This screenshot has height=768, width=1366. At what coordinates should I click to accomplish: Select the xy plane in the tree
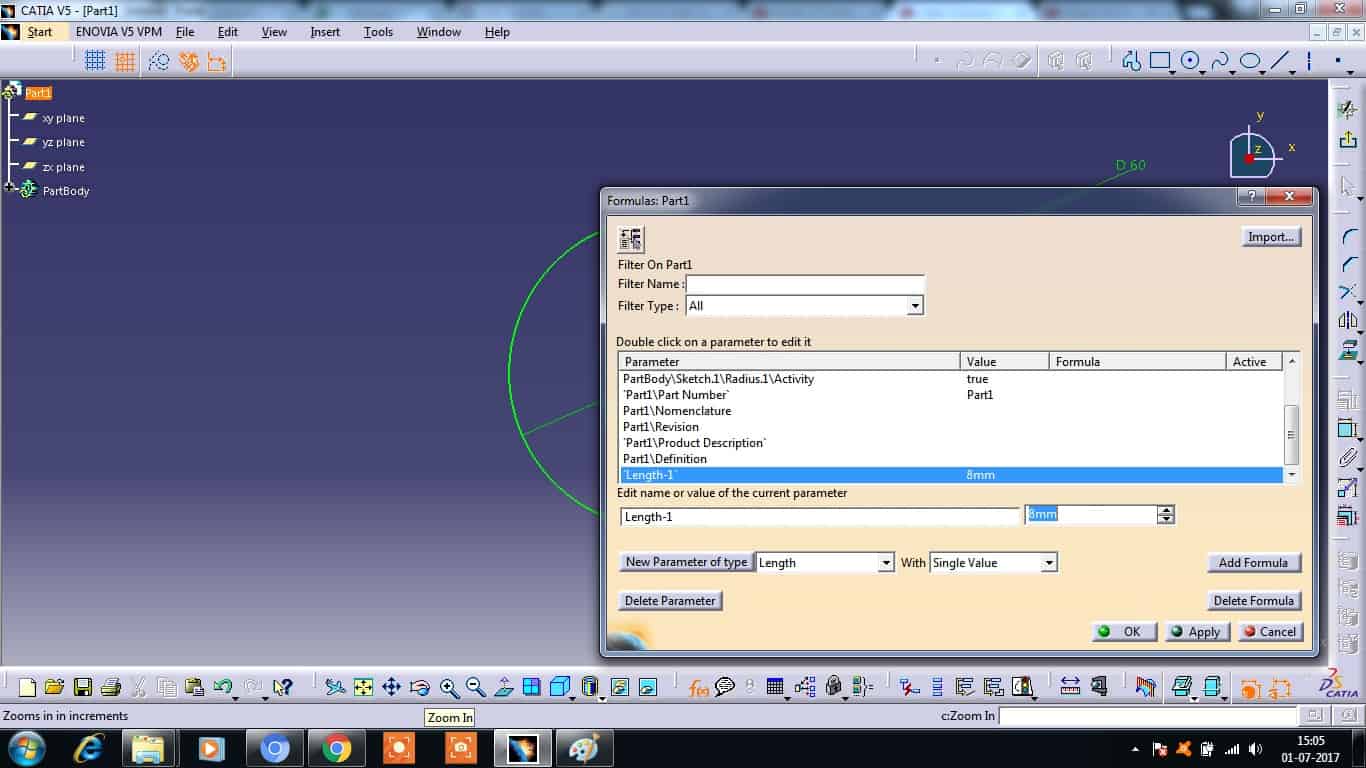pos(63,118)
